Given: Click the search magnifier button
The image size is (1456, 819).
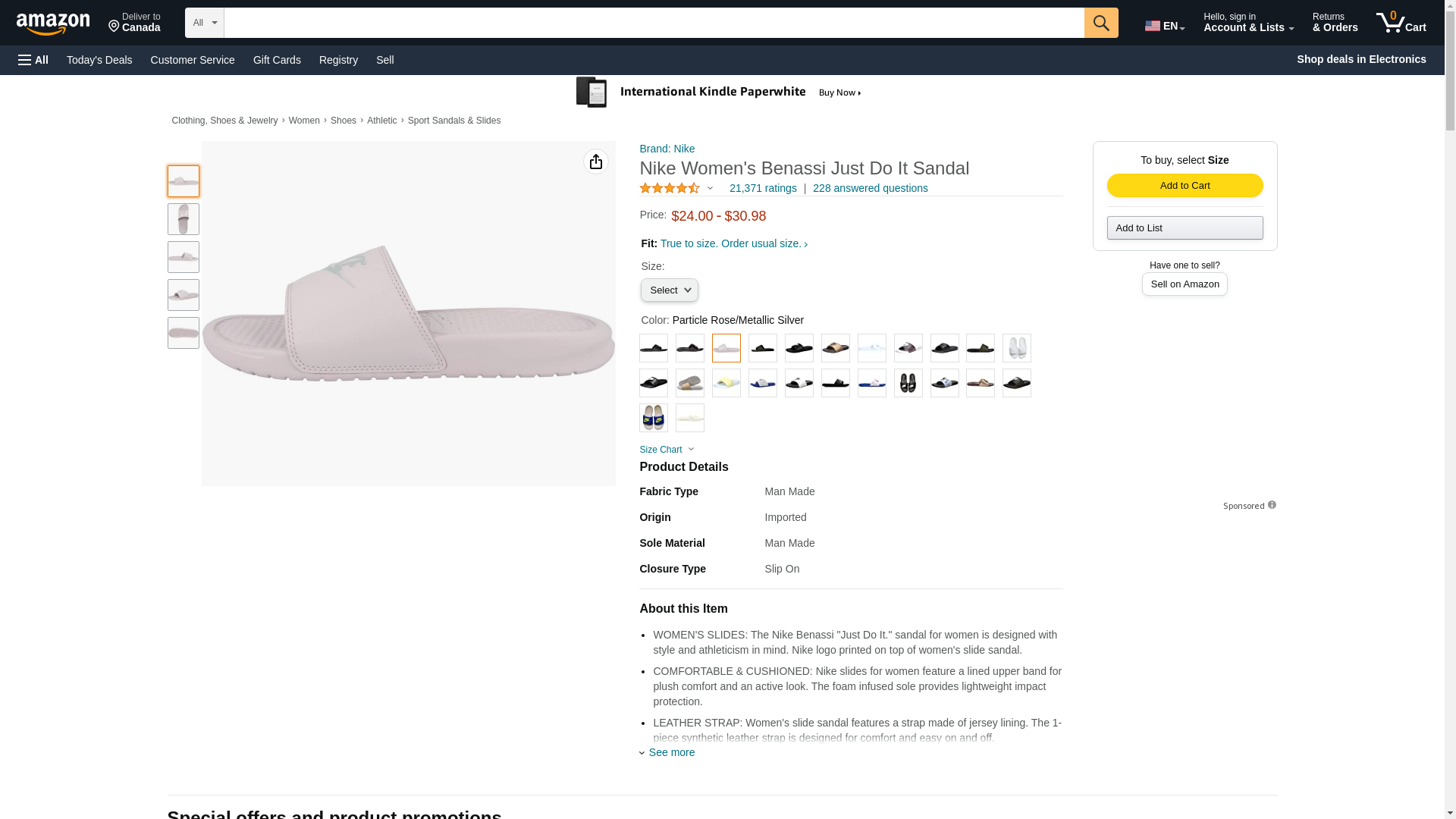Looking at the screenshot, I should [1100, 23].
